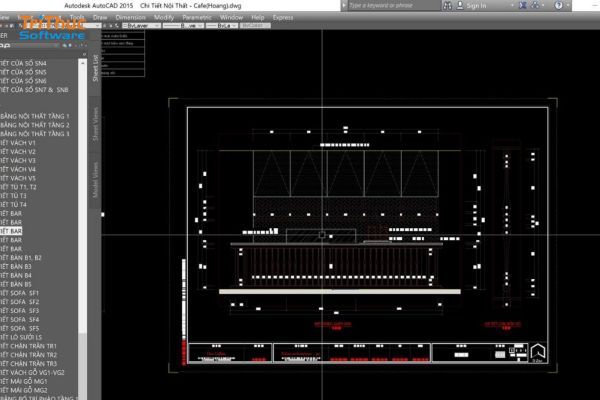This screenshot has width=600, height=400.
Task: Select sheet 'VÁCH V1'
Action: click(18, 143)
